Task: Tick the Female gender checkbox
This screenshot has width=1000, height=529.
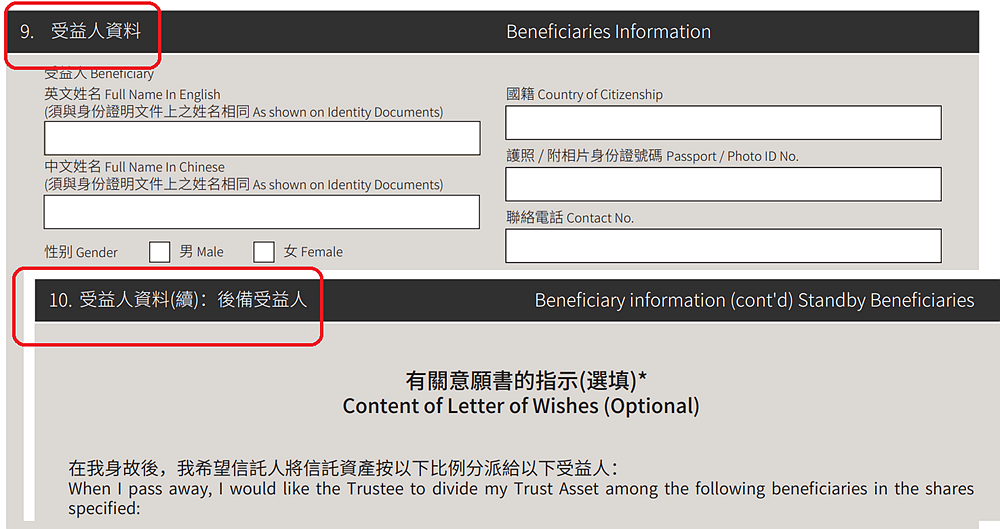Action: click(264, 252)
